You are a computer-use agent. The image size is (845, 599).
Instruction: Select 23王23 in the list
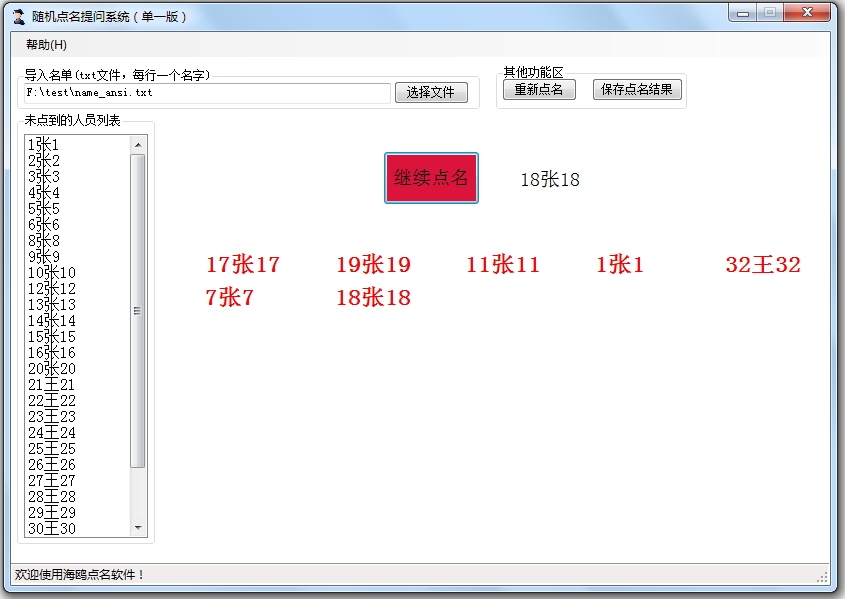pyautogui.click(x=78, y=416)
